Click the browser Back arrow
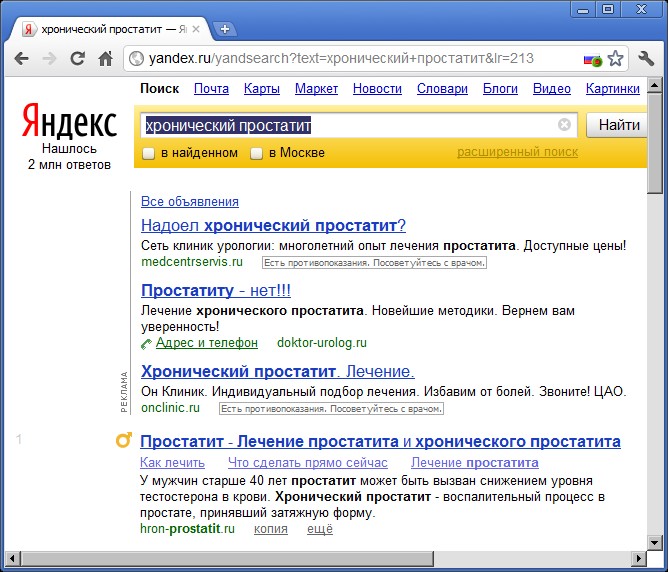 click(21, 59)
